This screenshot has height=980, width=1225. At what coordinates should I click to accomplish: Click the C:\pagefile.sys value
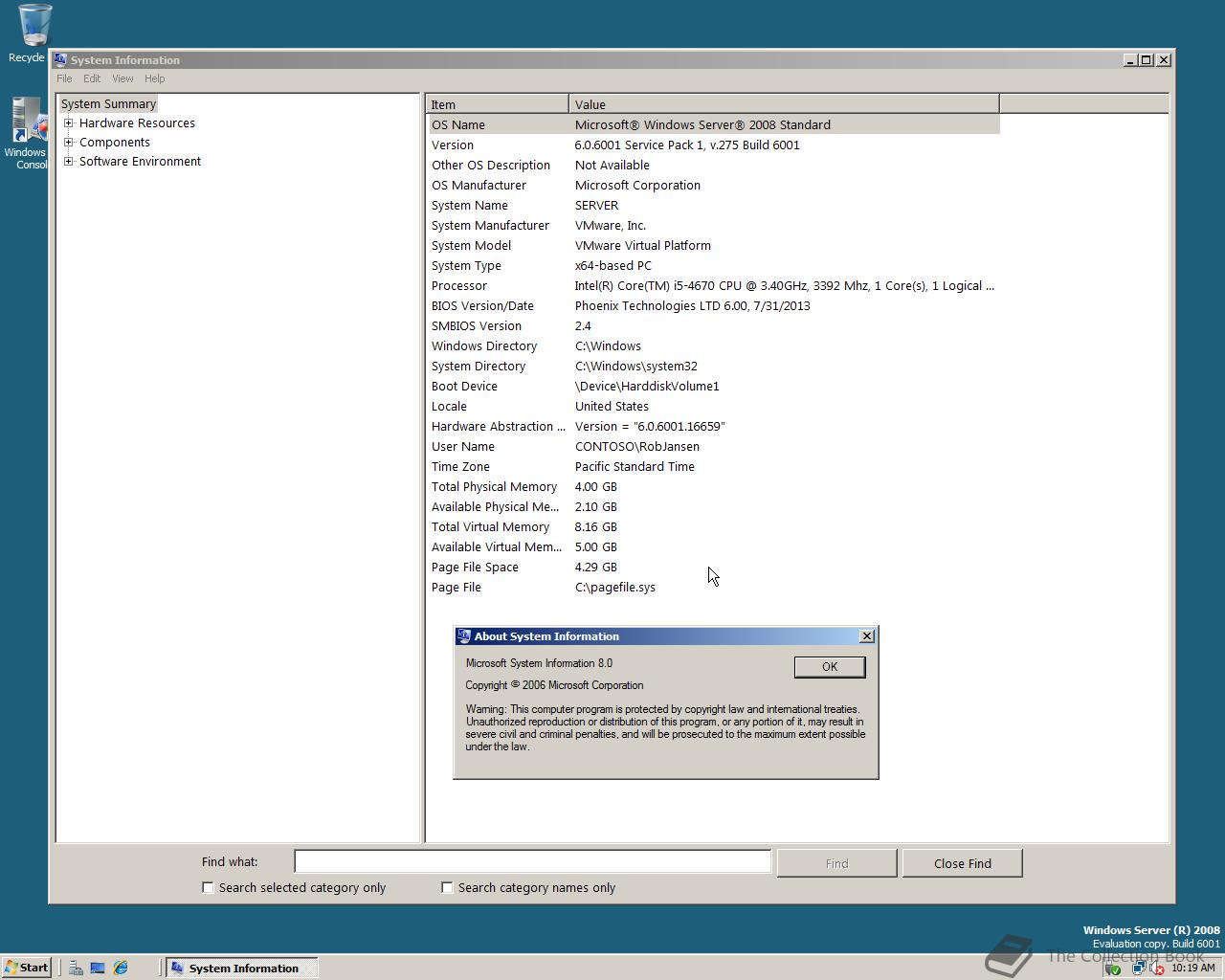[615, 588]
